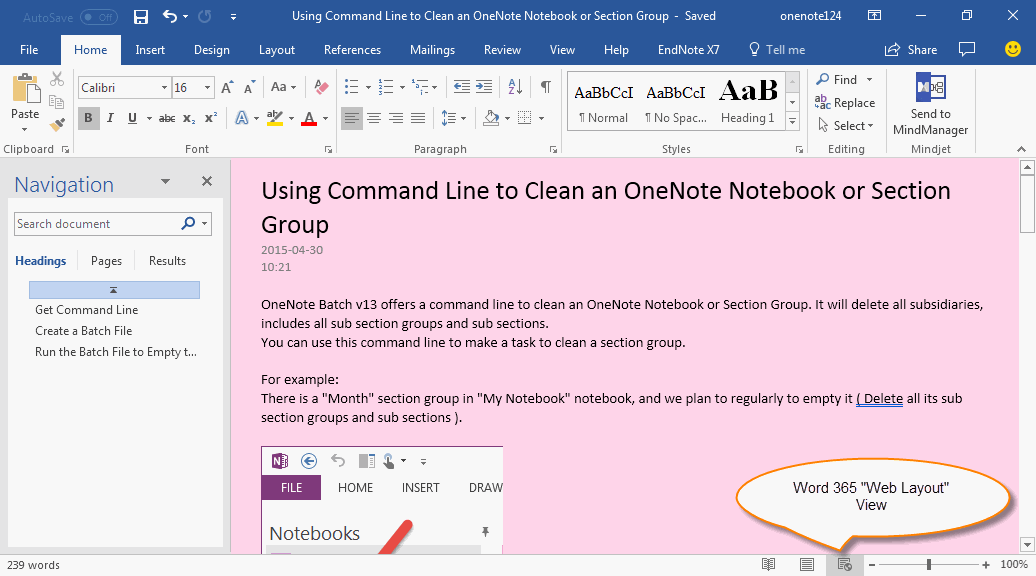Open the Review tab

502,50
